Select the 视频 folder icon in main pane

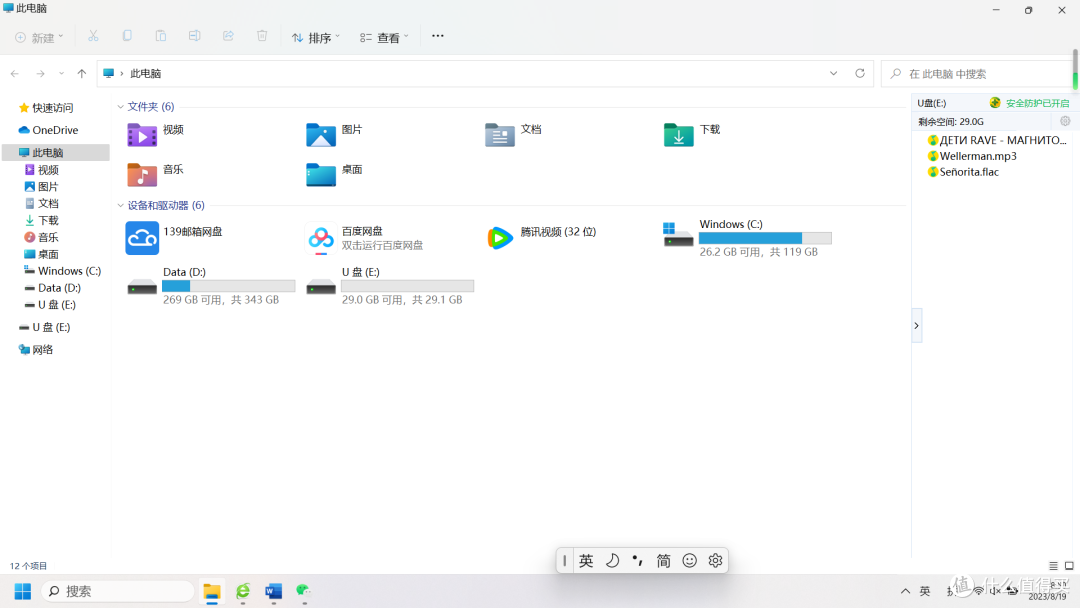click(x=142, y=135)
